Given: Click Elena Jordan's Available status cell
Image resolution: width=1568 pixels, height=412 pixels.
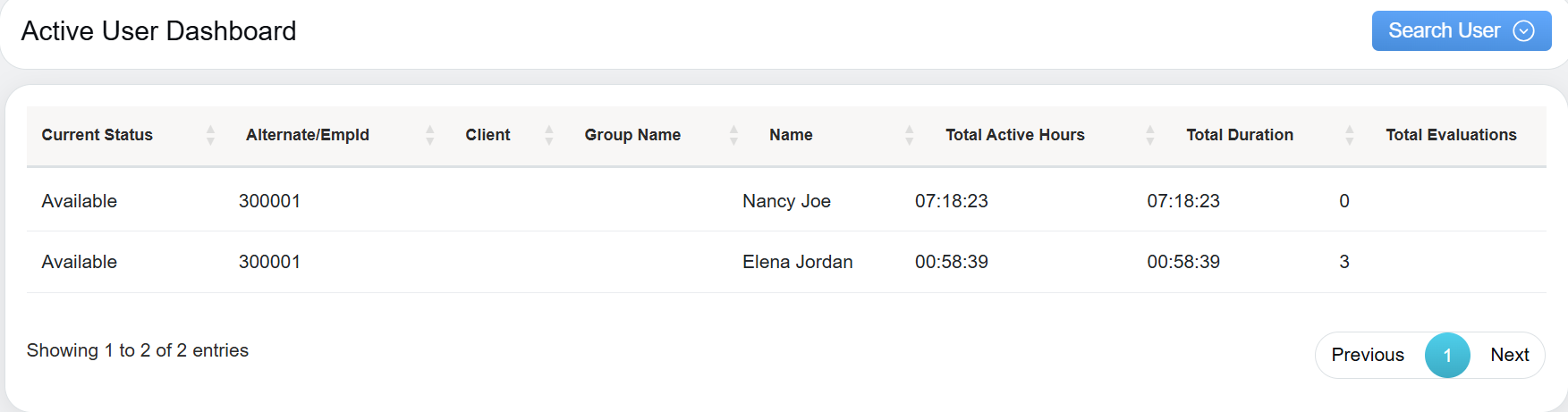Looking at the screenshot, I should point(80,262).
